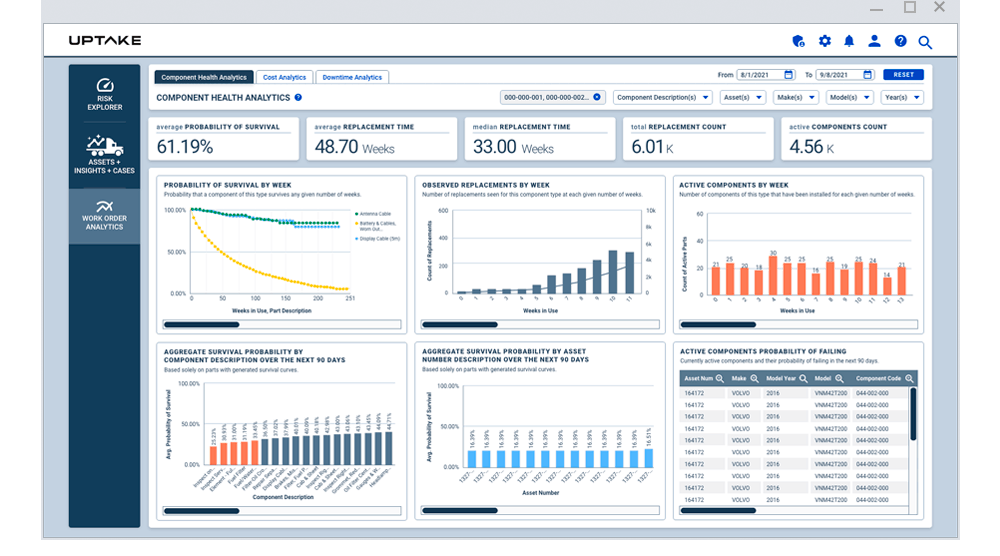Open the user profile icon

click(874, 41)
